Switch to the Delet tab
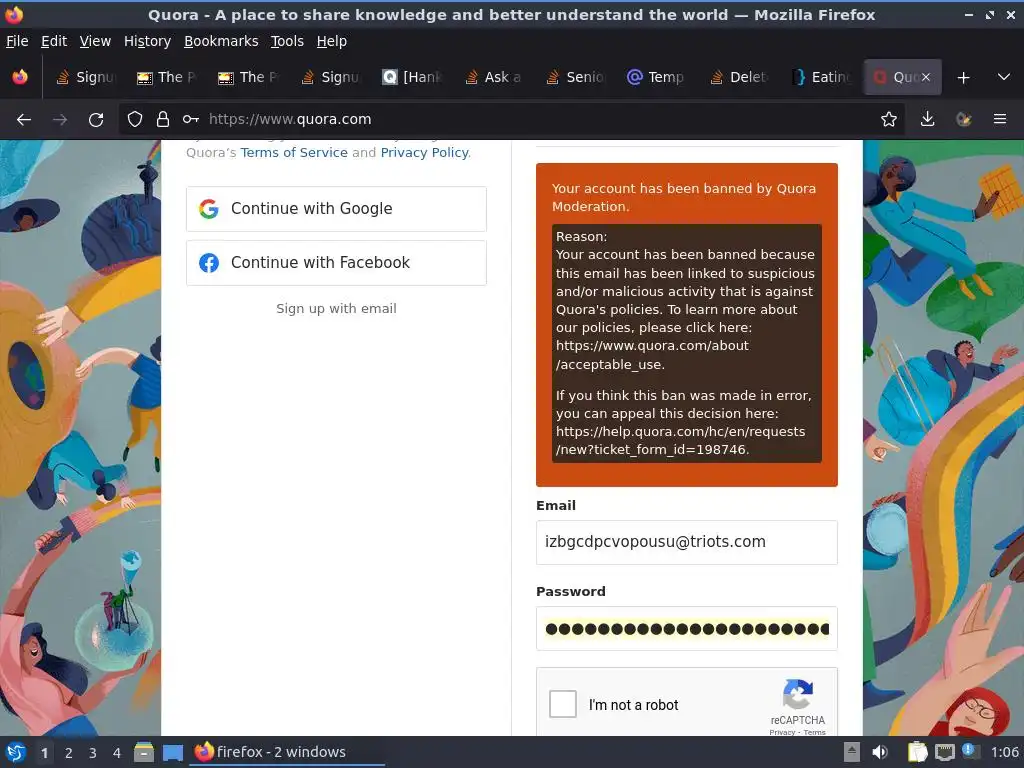 [x=739, y=77]
